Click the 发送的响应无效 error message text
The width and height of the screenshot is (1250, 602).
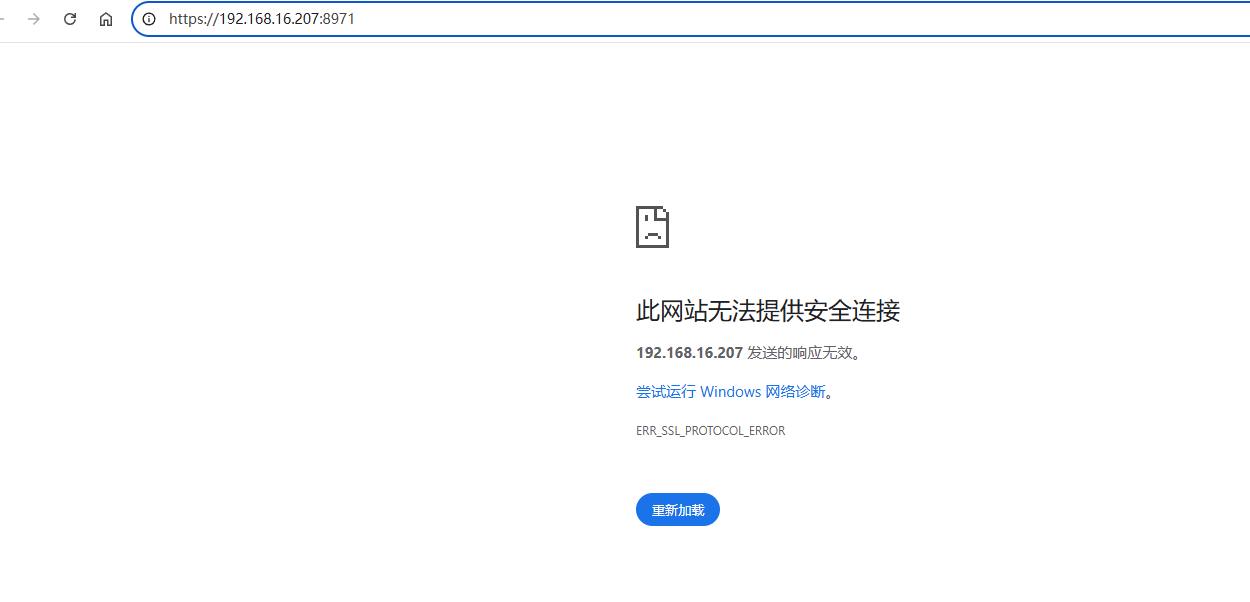click(800, 352)
